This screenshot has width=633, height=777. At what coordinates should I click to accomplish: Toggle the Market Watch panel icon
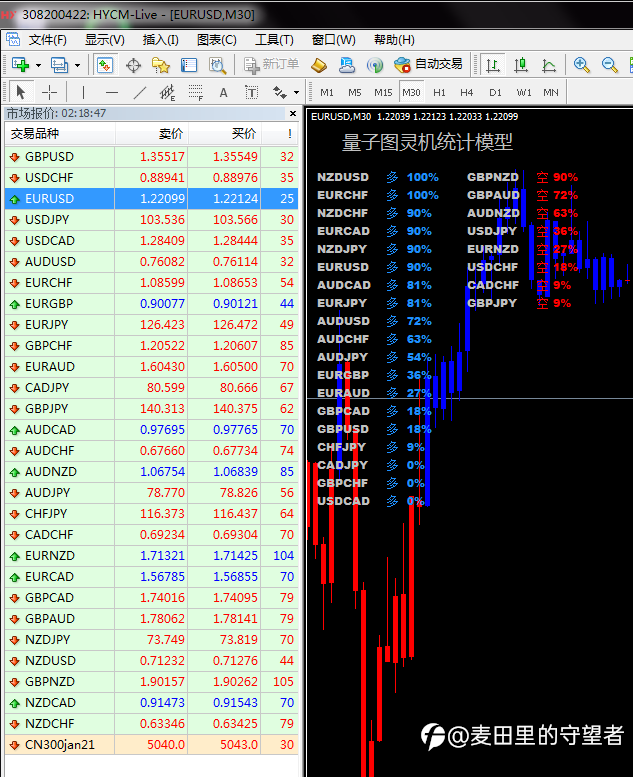point(105,65)
